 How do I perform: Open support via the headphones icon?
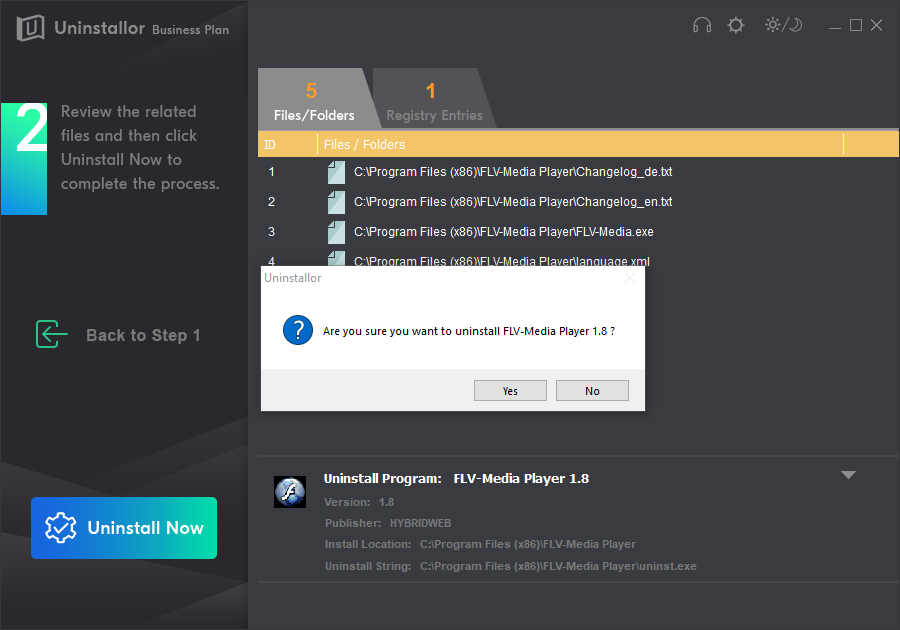701,25
